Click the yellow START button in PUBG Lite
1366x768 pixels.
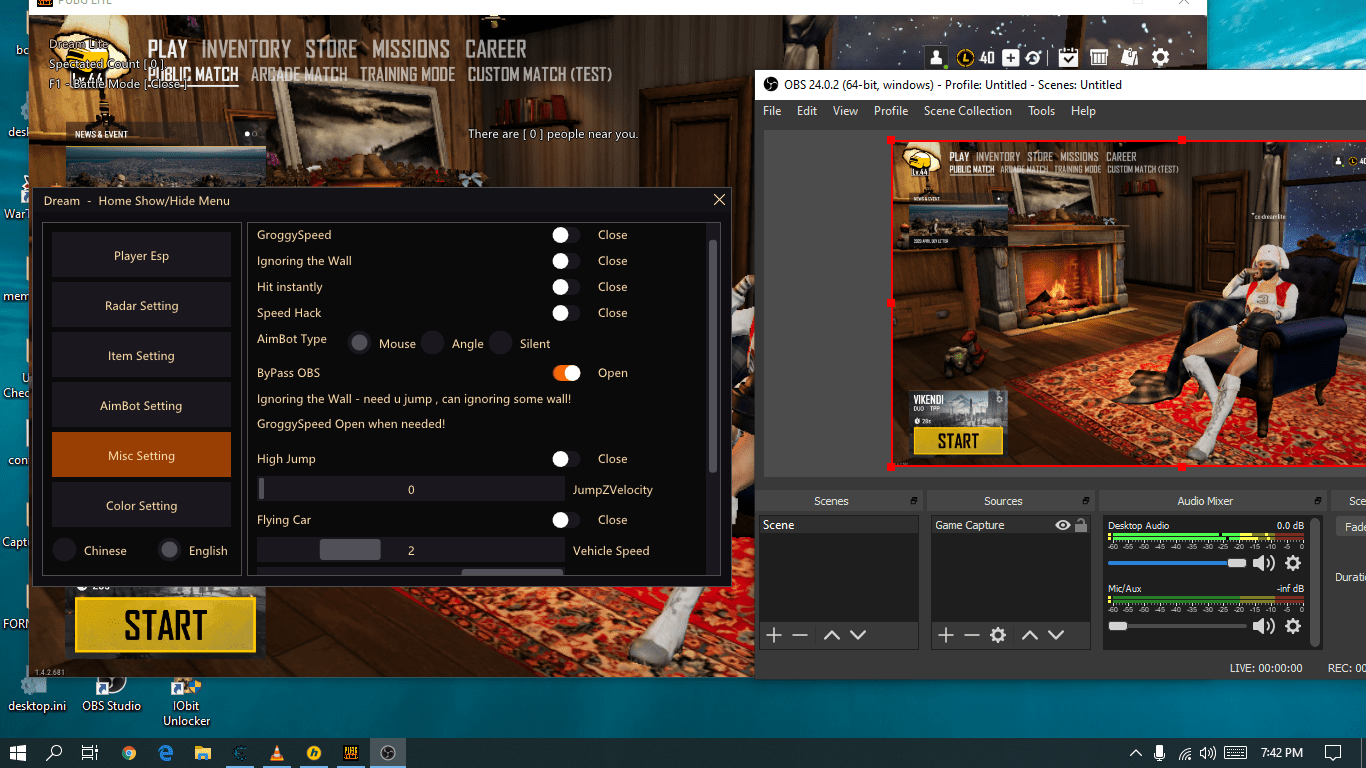(x=165, y=625)
